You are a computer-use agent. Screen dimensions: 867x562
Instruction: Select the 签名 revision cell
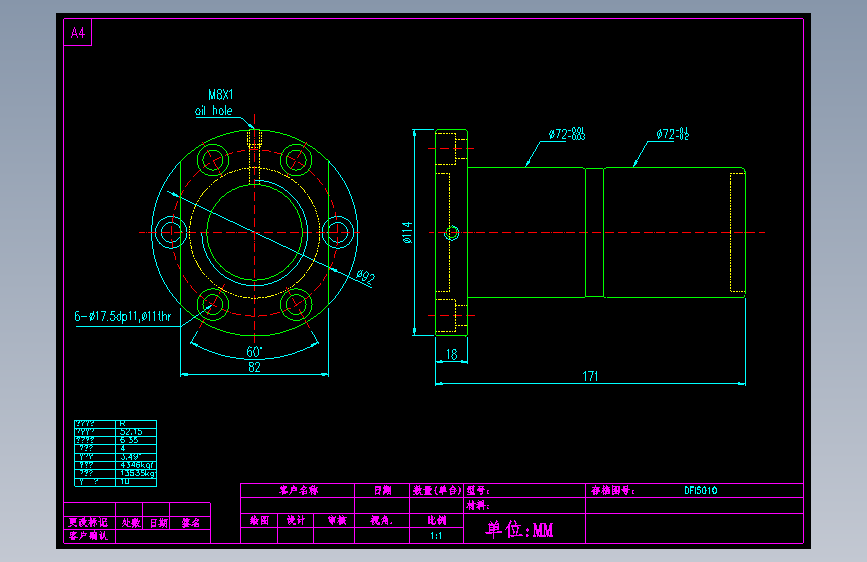click(191, 523)
